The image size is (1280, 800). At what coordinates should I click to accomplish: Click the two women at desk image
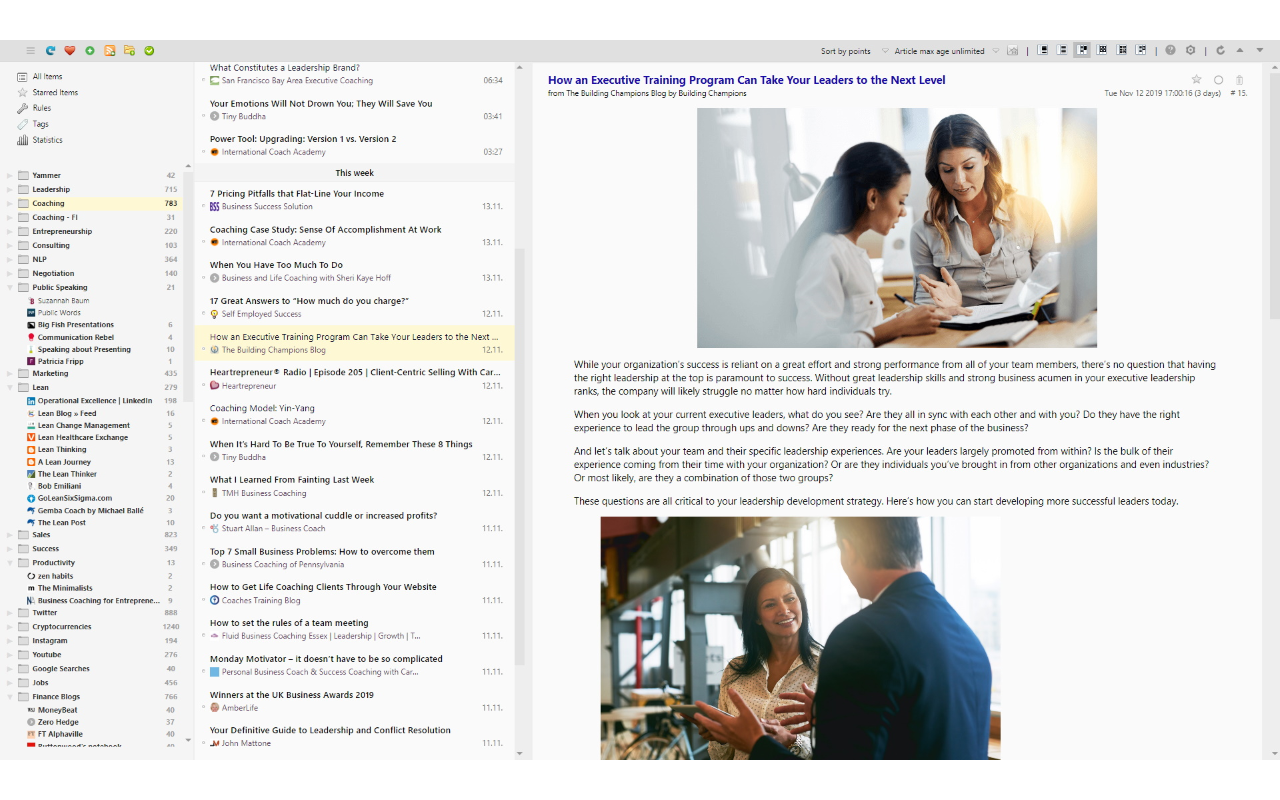coord(896,228)
